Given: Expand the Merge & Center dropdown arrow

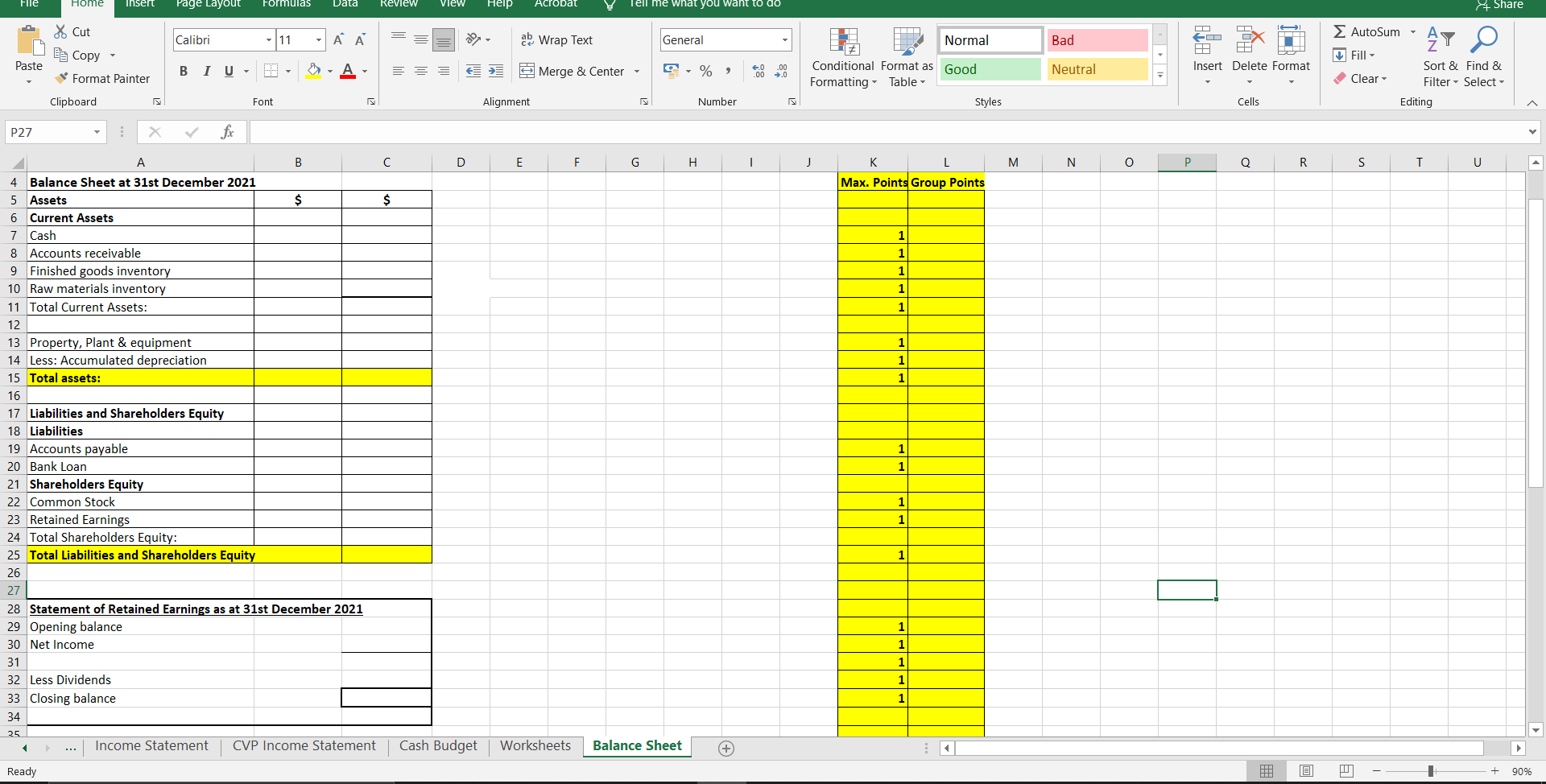Looking at the screenshot, I should point(637,71).
